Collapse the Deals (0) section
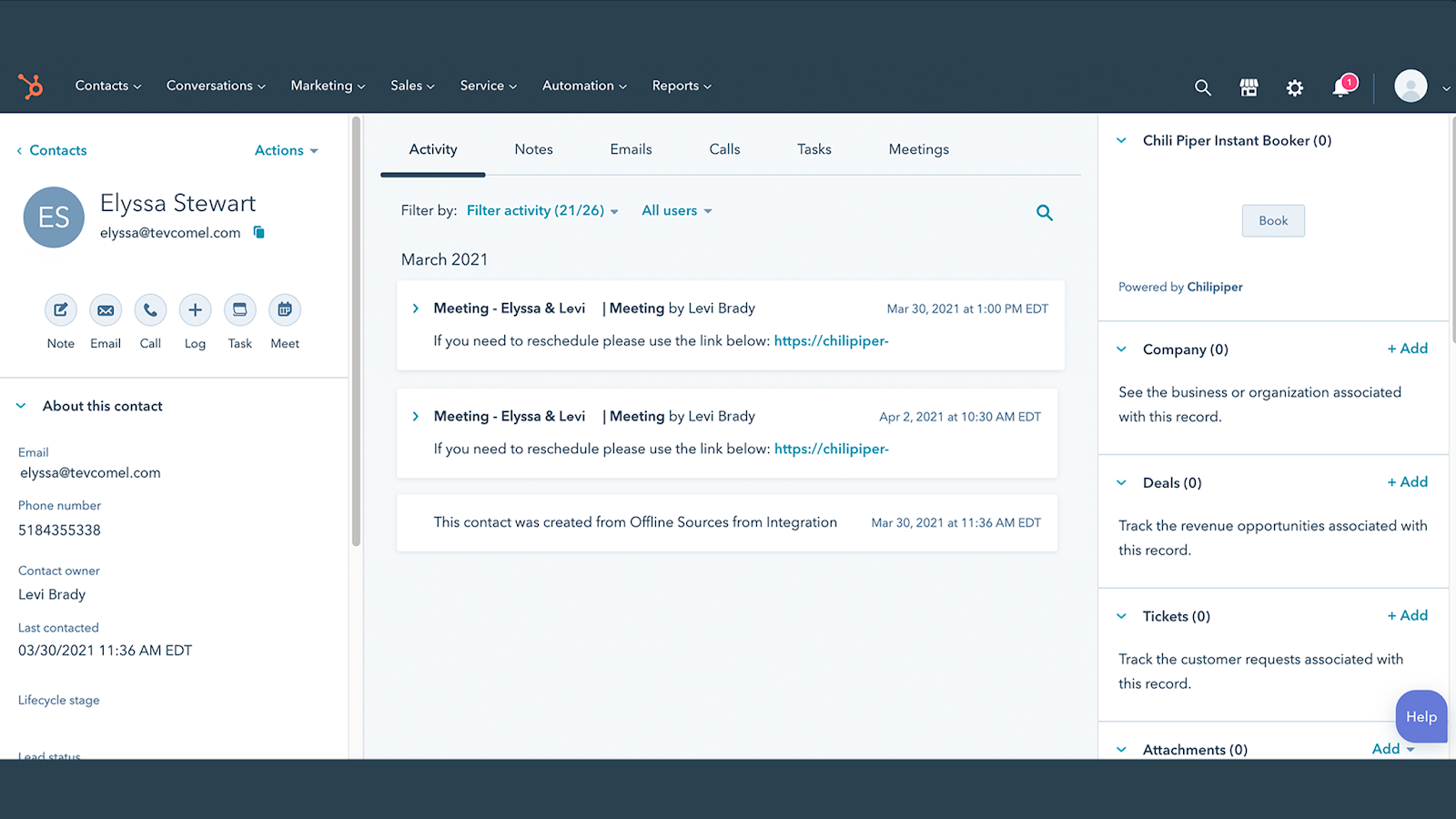Viewport: 1456px width, 819px height. click(1121, 482)
